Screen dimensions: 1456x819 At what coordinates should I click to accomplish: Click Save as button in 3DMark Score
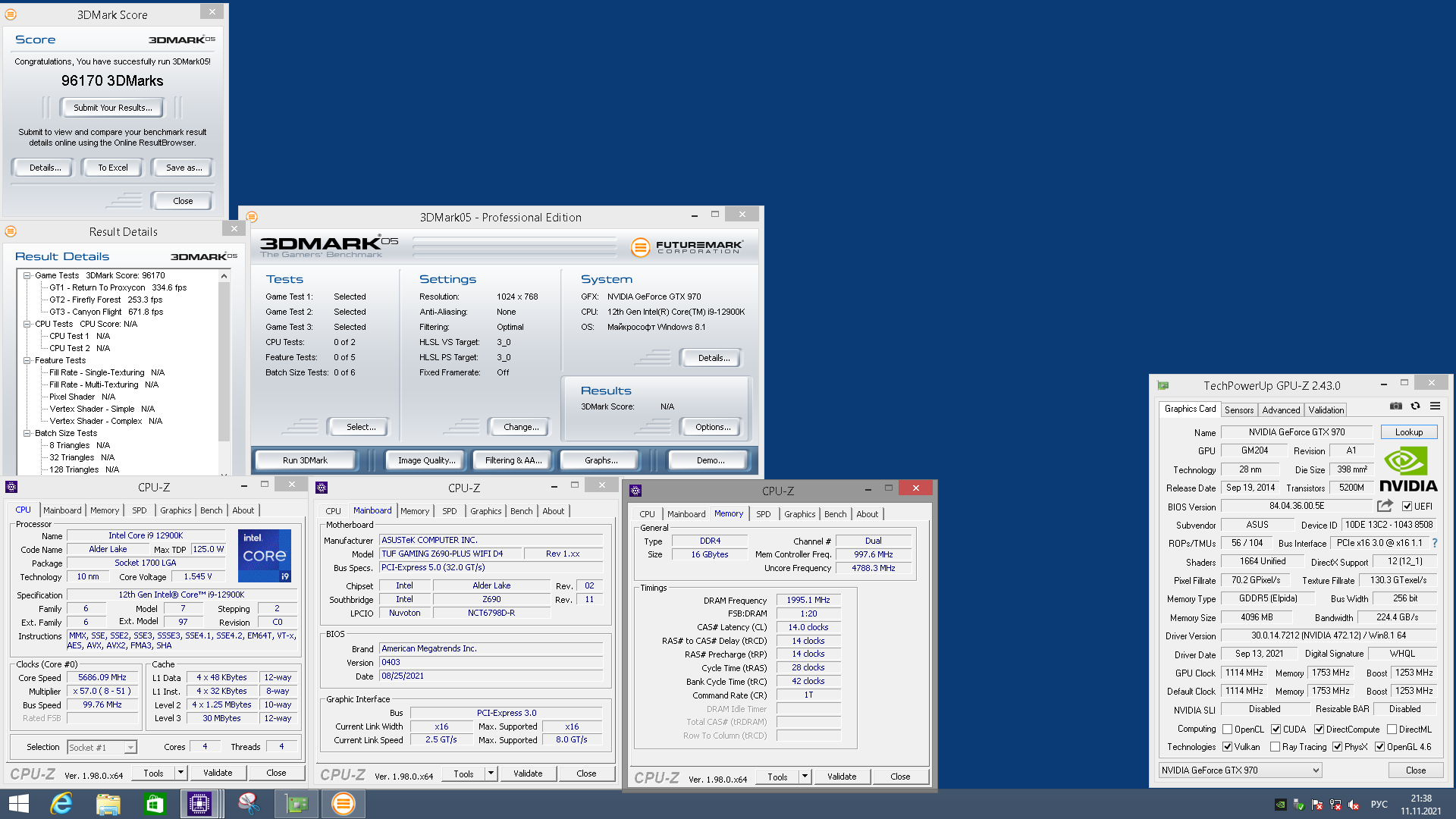point(184,168)
